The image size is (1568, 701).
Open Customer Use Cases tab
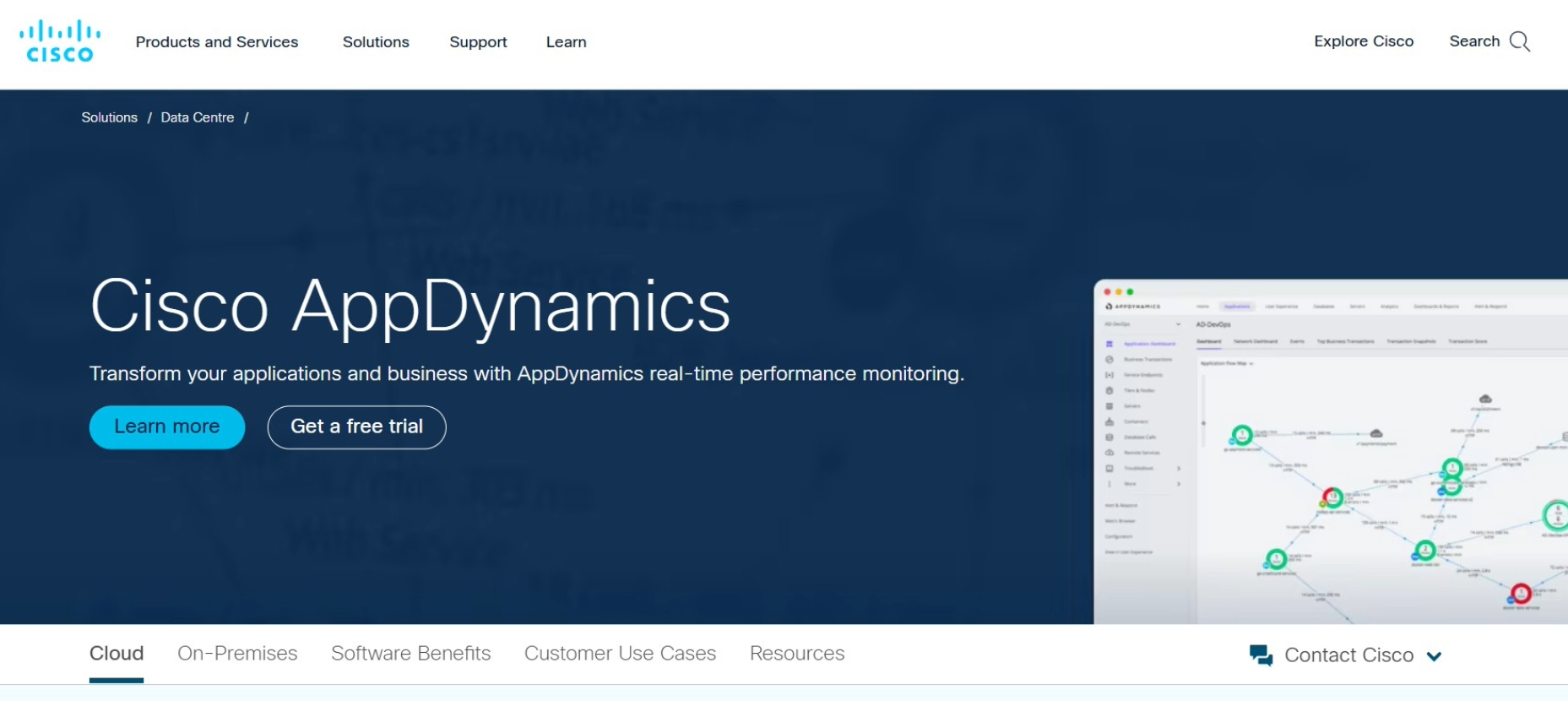620,654
